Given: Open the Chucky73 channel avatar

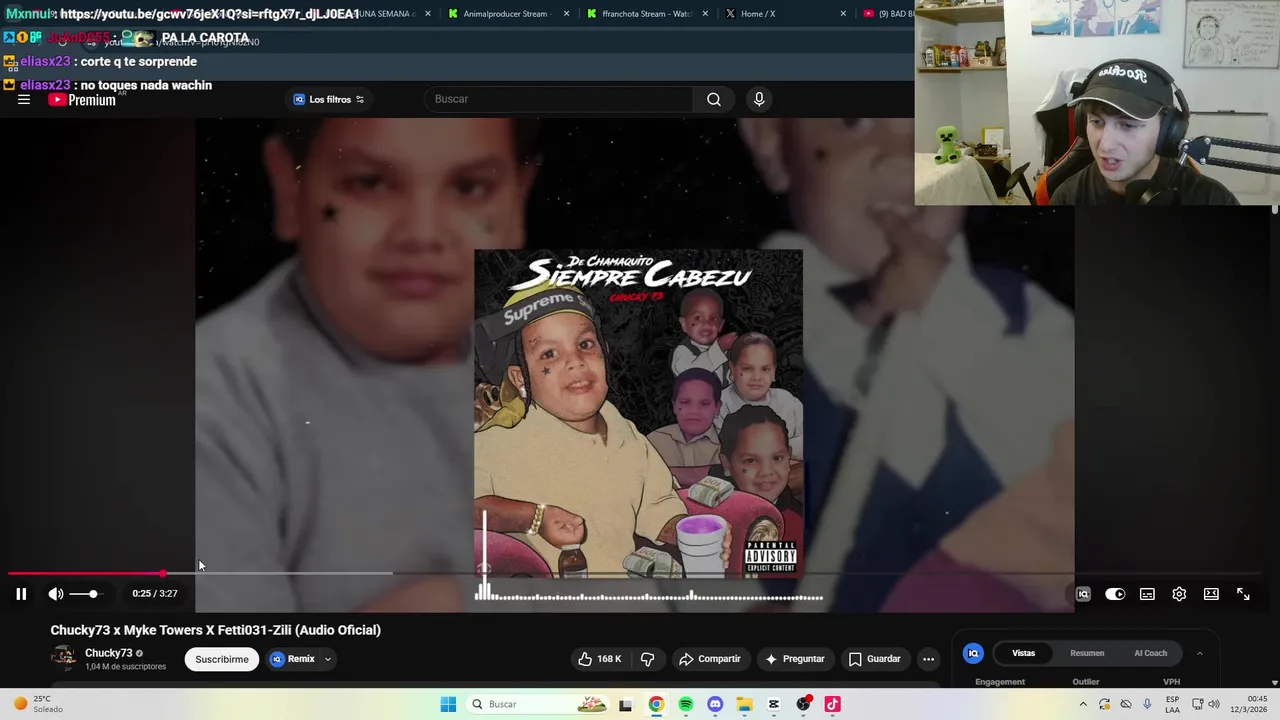Looking at the screenshot, I should (64, 658).
